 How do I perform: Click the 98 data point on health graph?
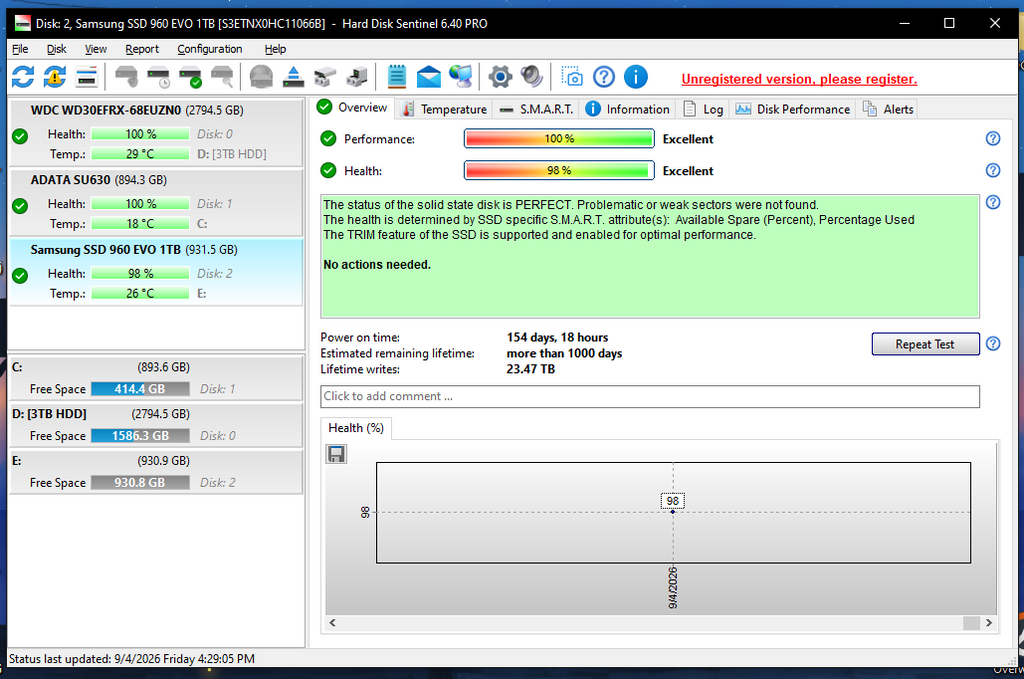point(673,512)
